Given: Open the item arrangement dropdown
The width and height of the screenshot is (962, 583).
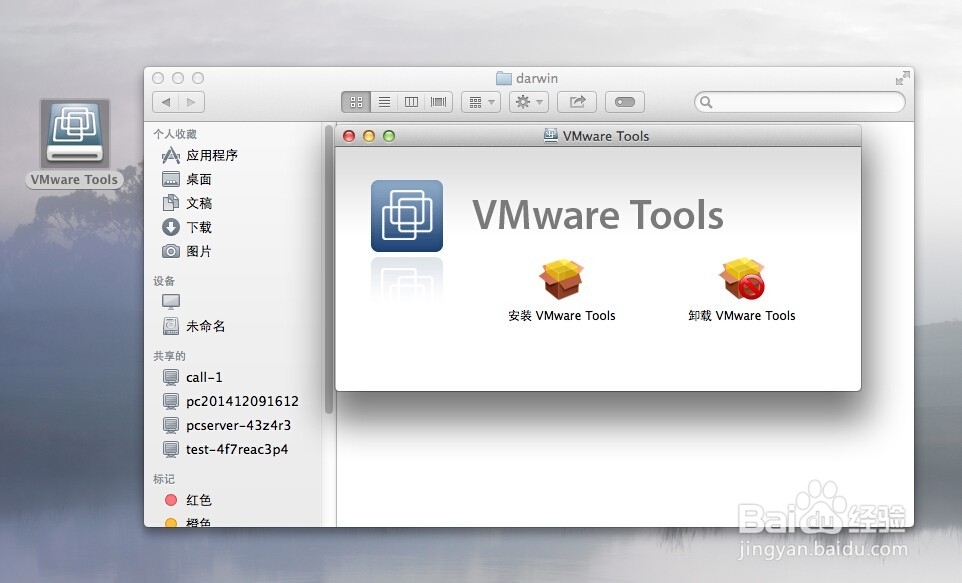Looking at the screenshot, I should 481,102.
